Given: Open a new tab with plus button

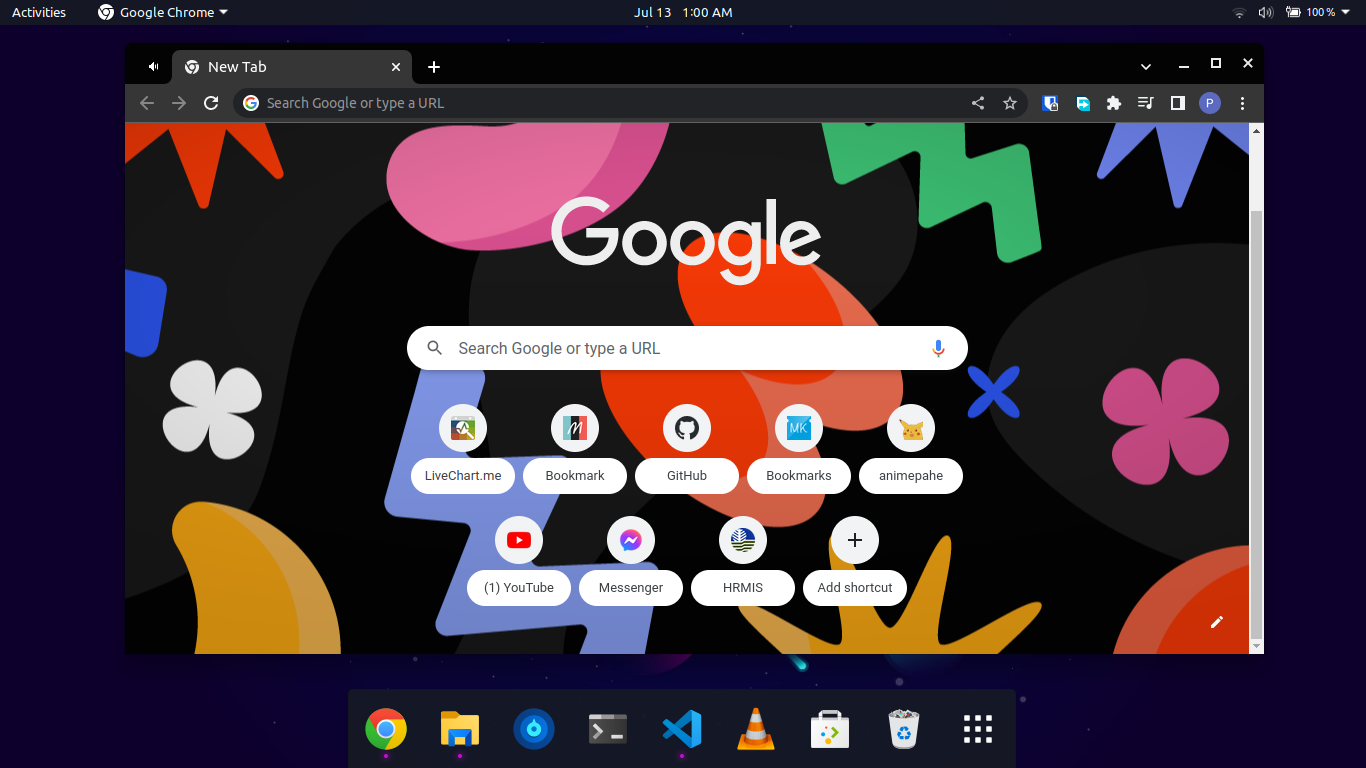Looking at the screenshot, I should (434, 67).
